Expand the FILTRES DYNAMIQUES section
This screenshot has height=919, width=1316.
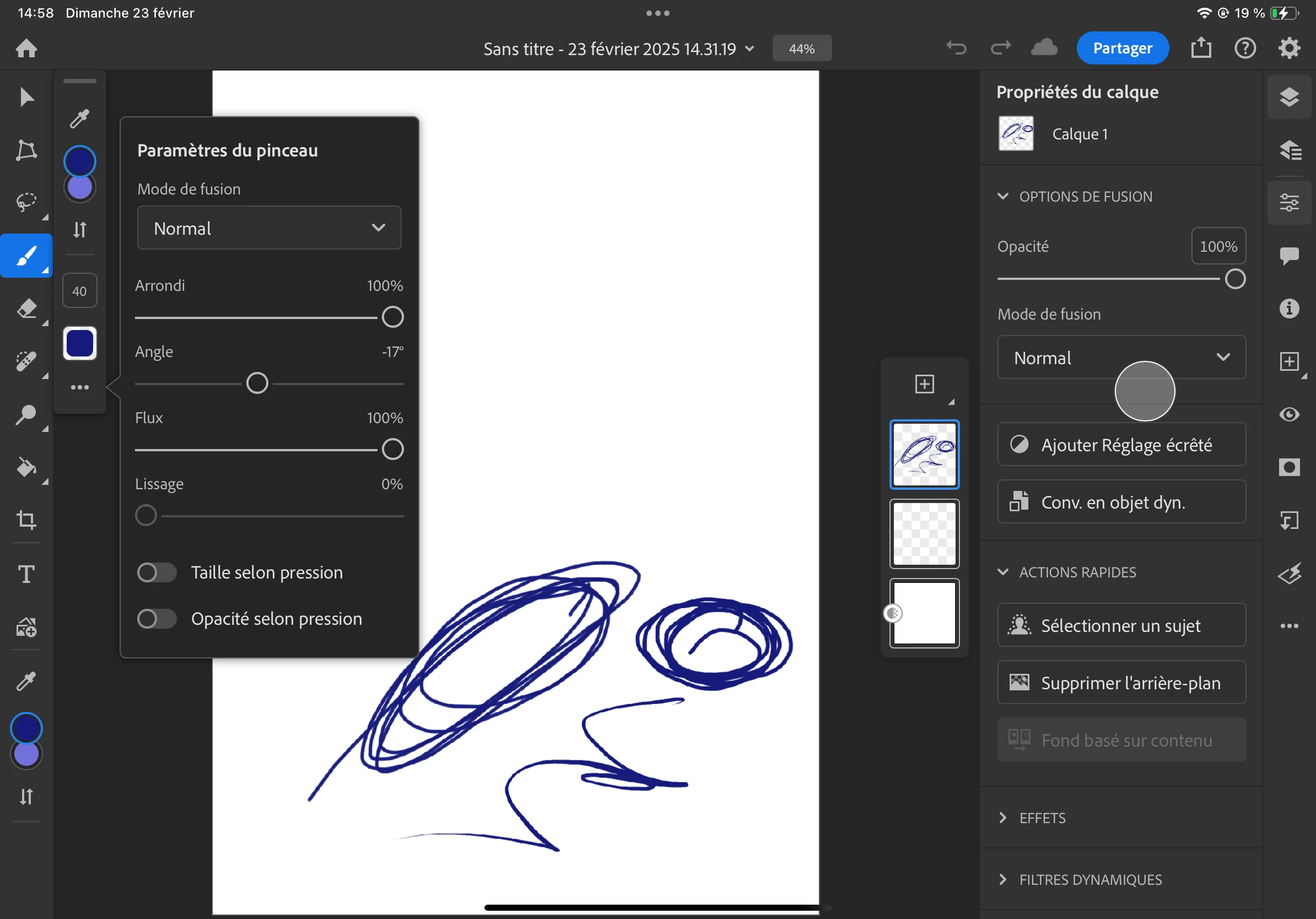click(1090, 879)
